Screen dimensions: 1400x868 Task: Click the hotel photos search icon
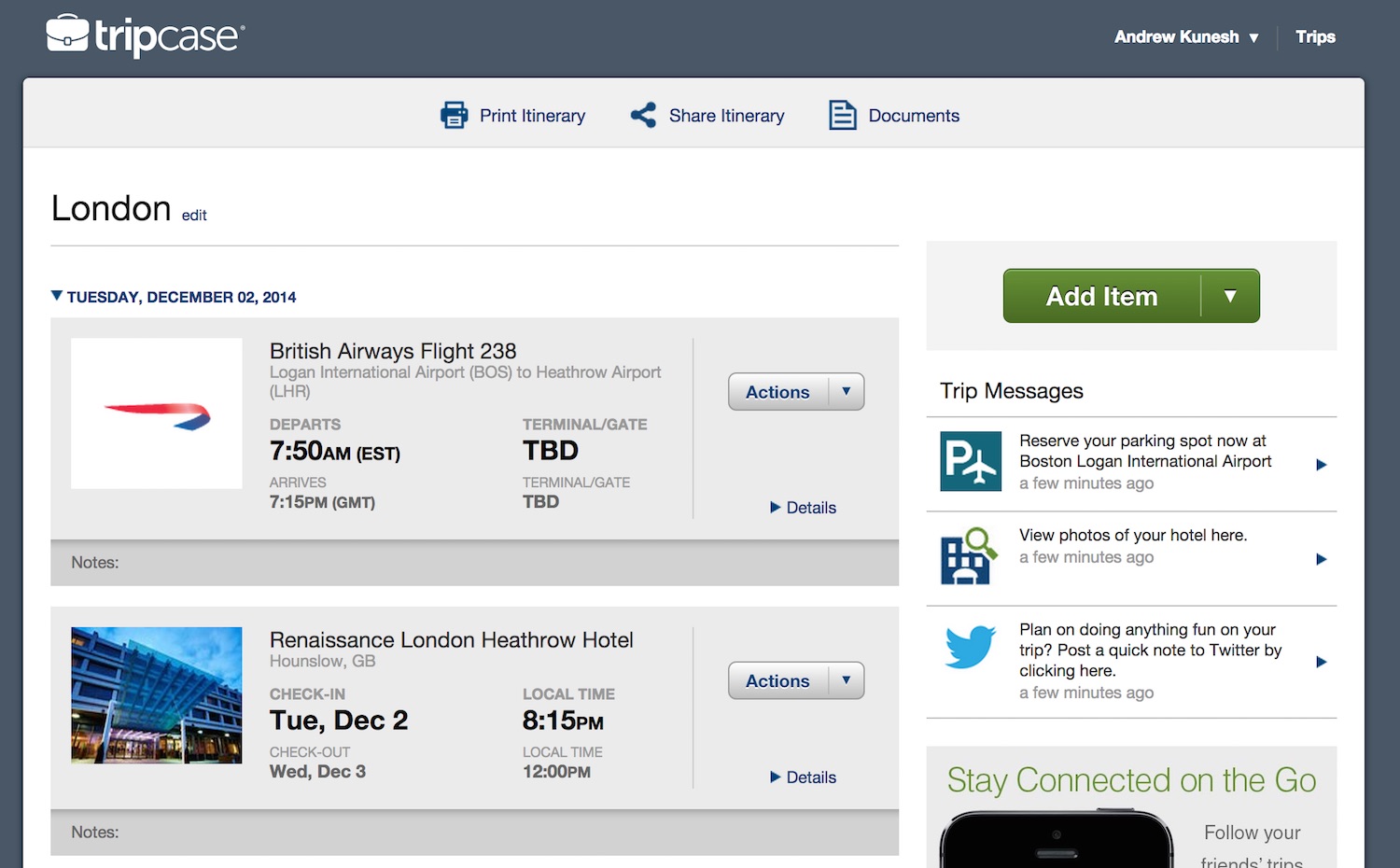point(969,555)
